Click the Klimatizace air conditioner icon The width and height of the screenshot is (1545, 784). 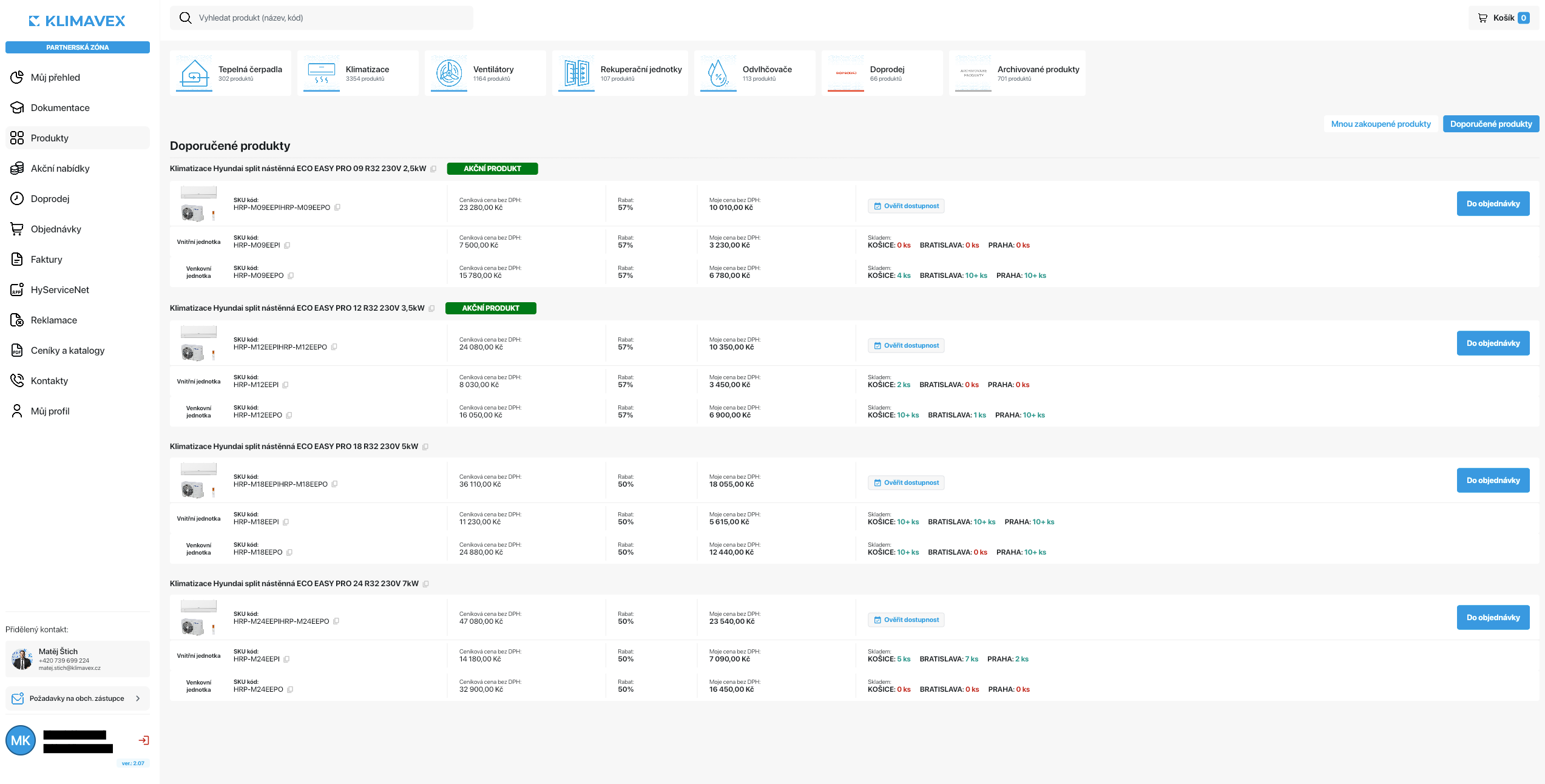(322, 73)
